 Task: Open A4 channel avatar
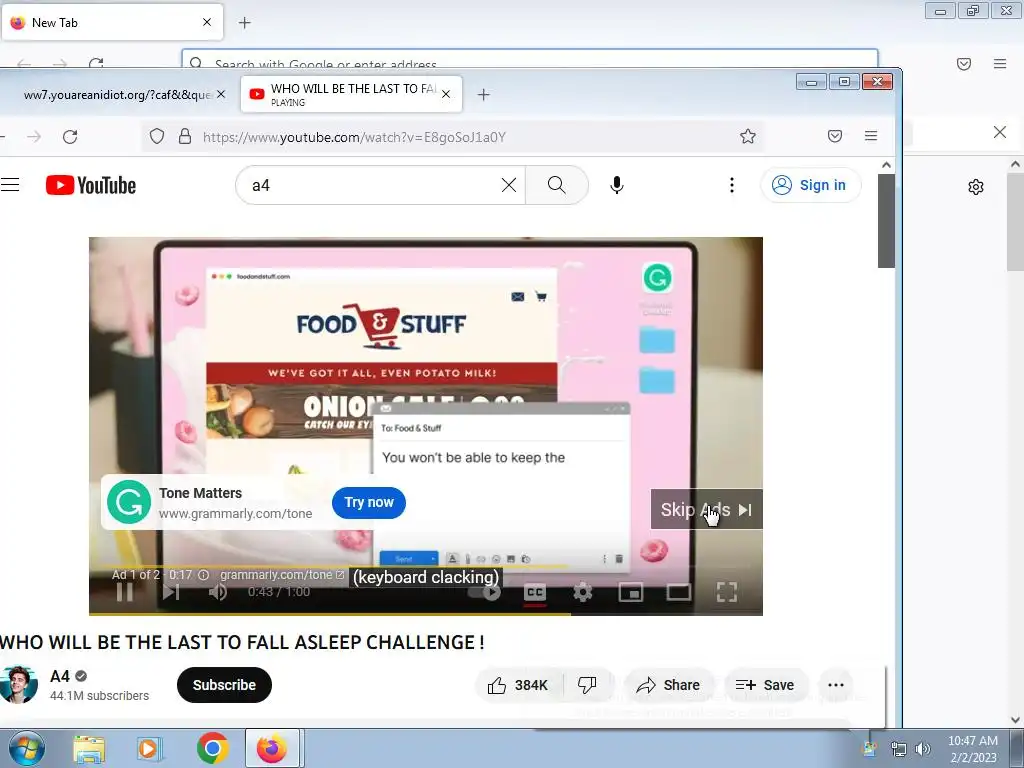[18, 685]
